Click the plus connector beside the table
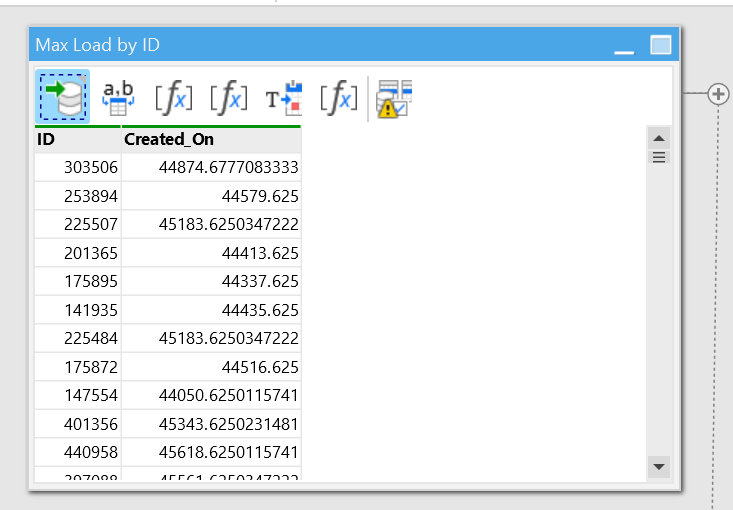Screen dimensions: 733x510 click(x=717, y=94)
